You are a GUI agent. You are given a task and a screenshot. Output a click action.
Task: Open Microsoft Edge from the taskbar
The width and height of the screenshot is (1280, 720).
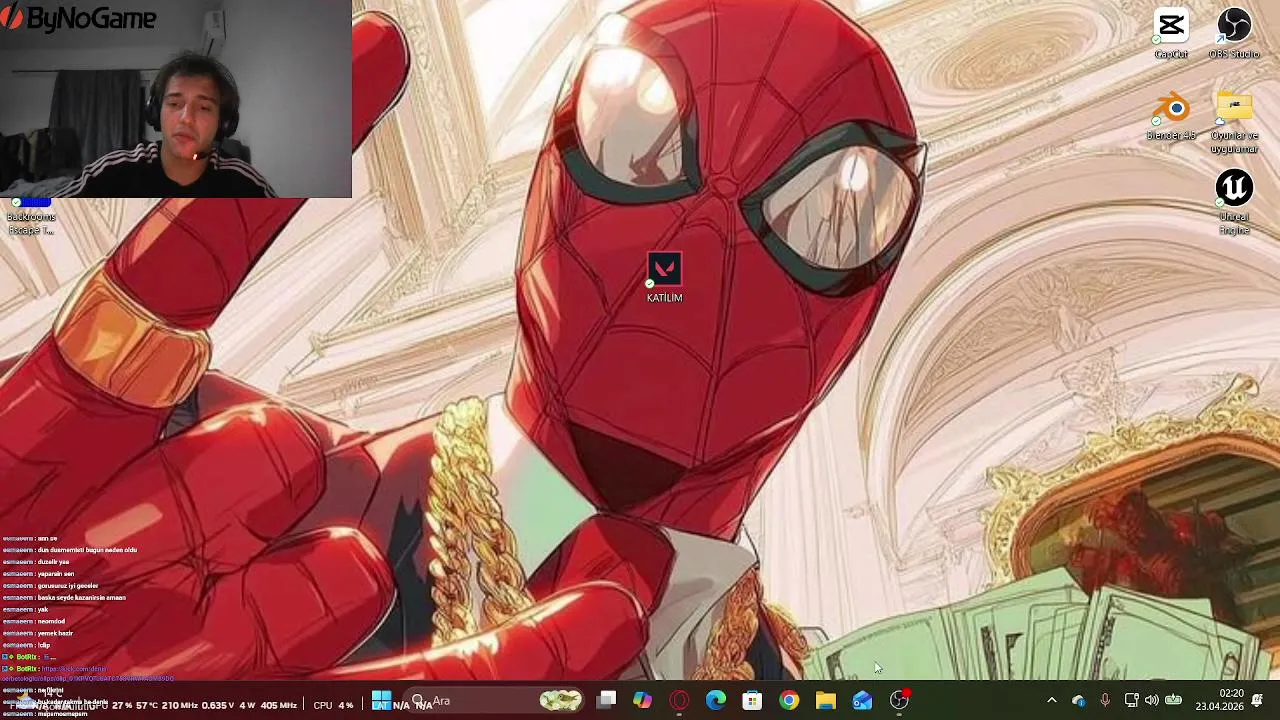[x=716, y=701]
